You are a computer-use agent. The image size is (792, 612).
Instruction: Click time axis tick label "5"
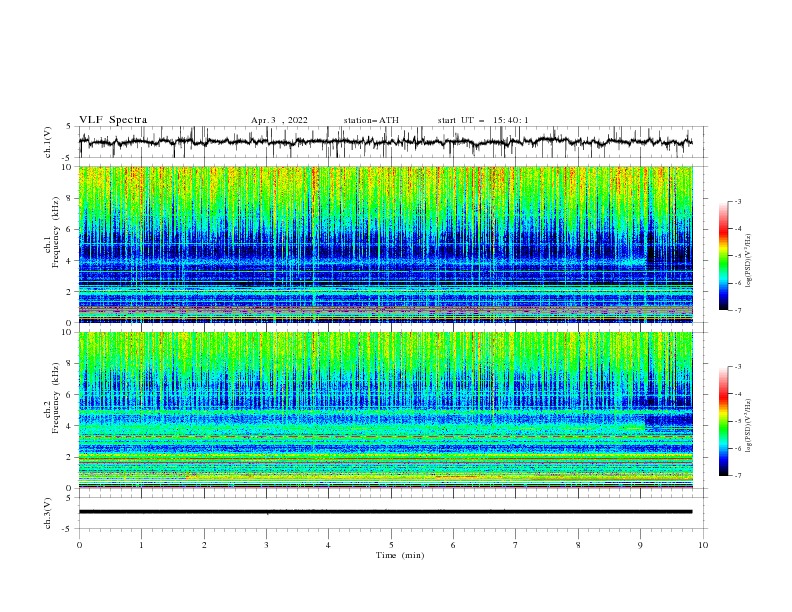(x=391, y=545)
